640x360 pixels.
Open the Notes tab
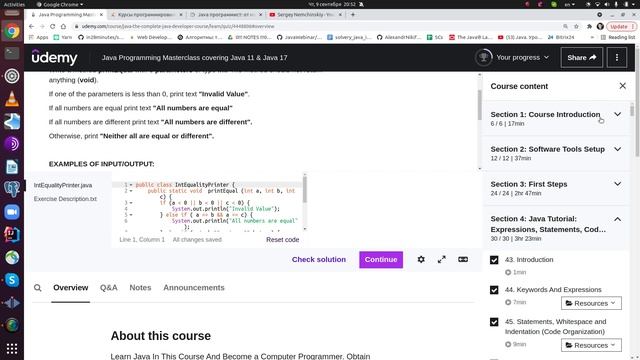point(140,288)
